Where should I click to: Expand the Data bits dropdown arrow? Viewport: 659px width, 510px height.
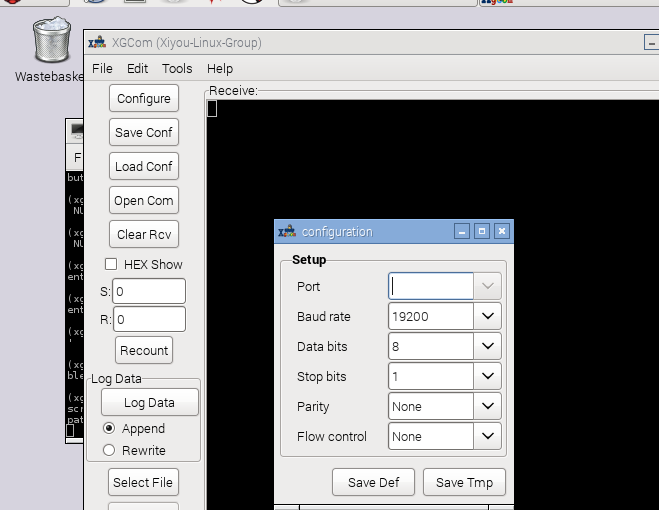coord(488,346)
